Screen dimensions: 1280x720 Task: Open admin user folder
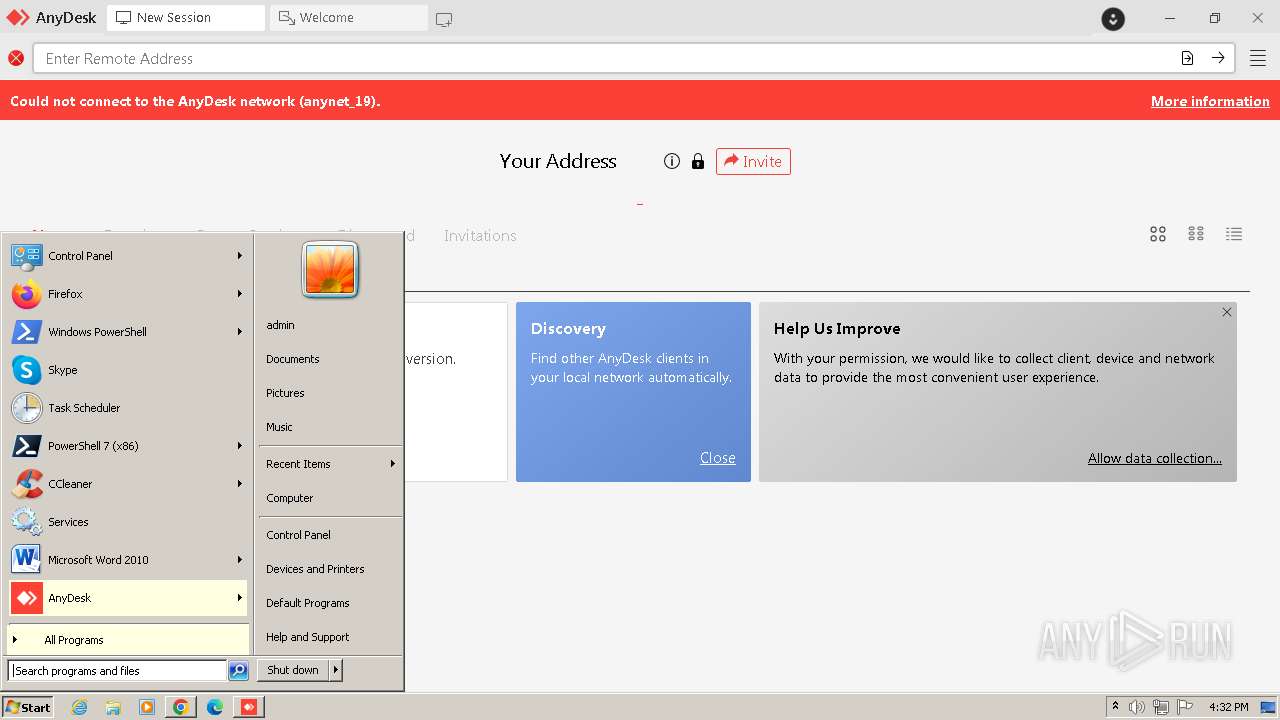pyautogui.click(x=330, y=325)
